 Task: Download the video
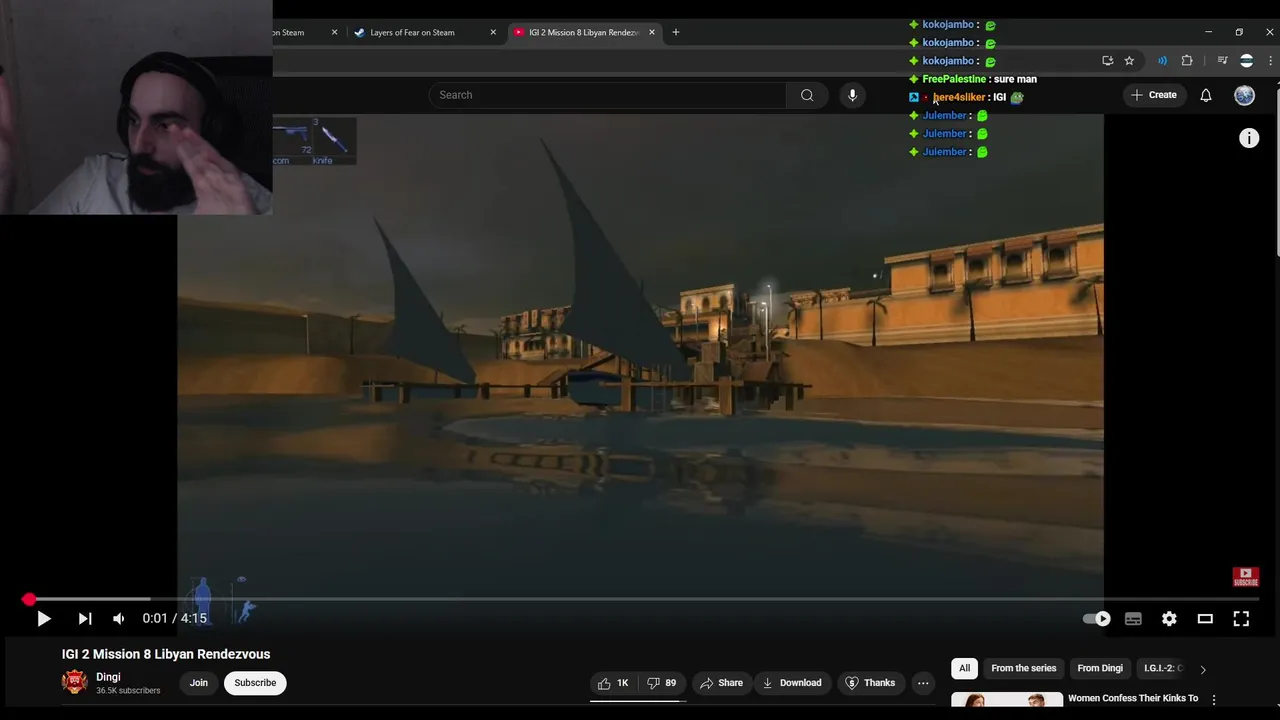coord(791,683)
